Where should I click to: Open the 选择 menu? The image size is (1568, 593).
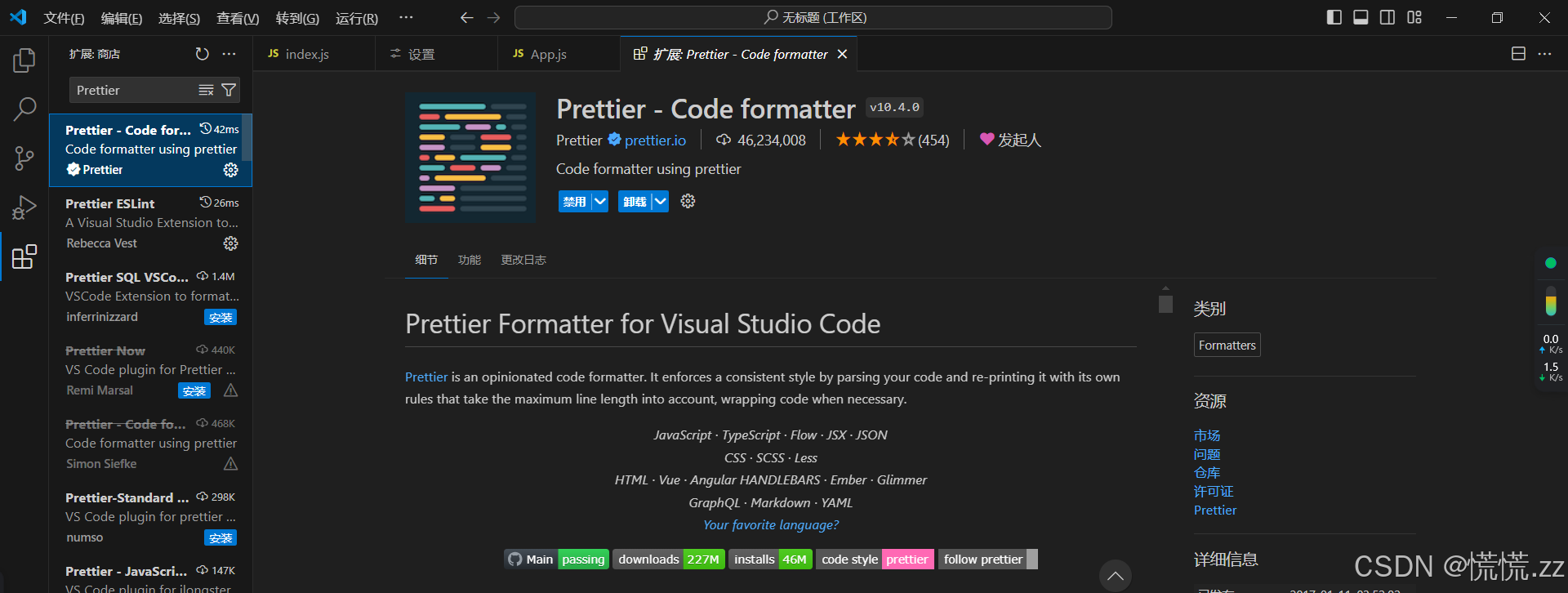[x=179, y=18]
